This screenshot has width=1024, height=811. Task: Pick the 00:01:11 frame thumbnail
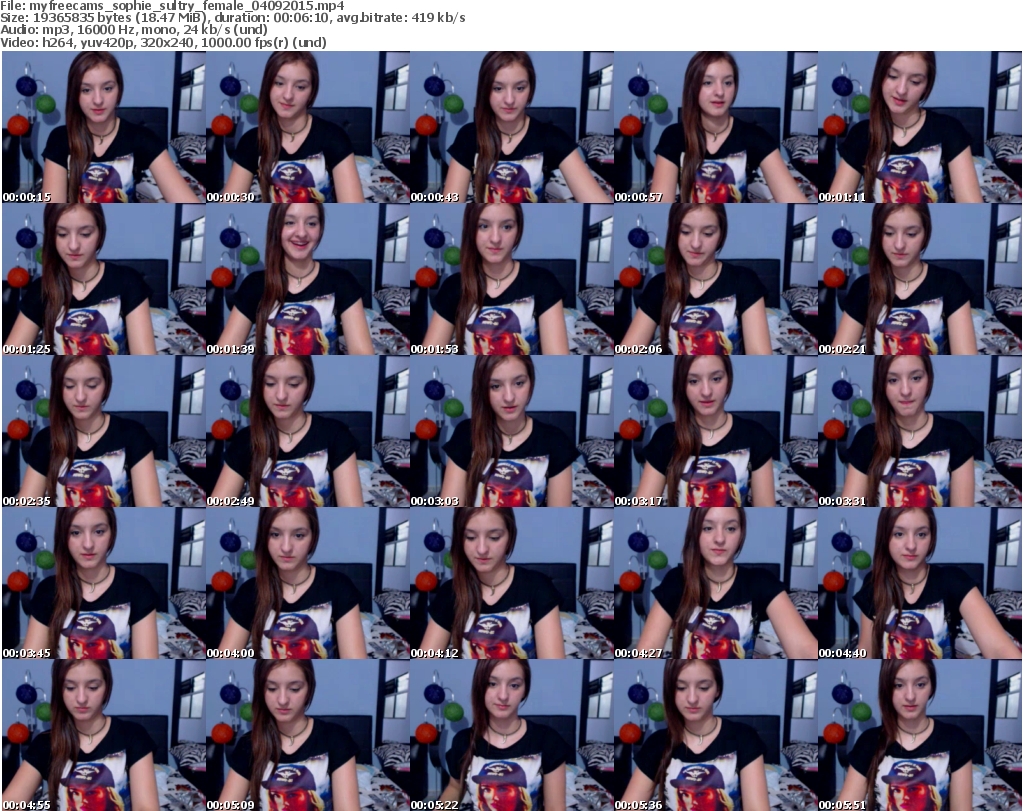point(920,127)
